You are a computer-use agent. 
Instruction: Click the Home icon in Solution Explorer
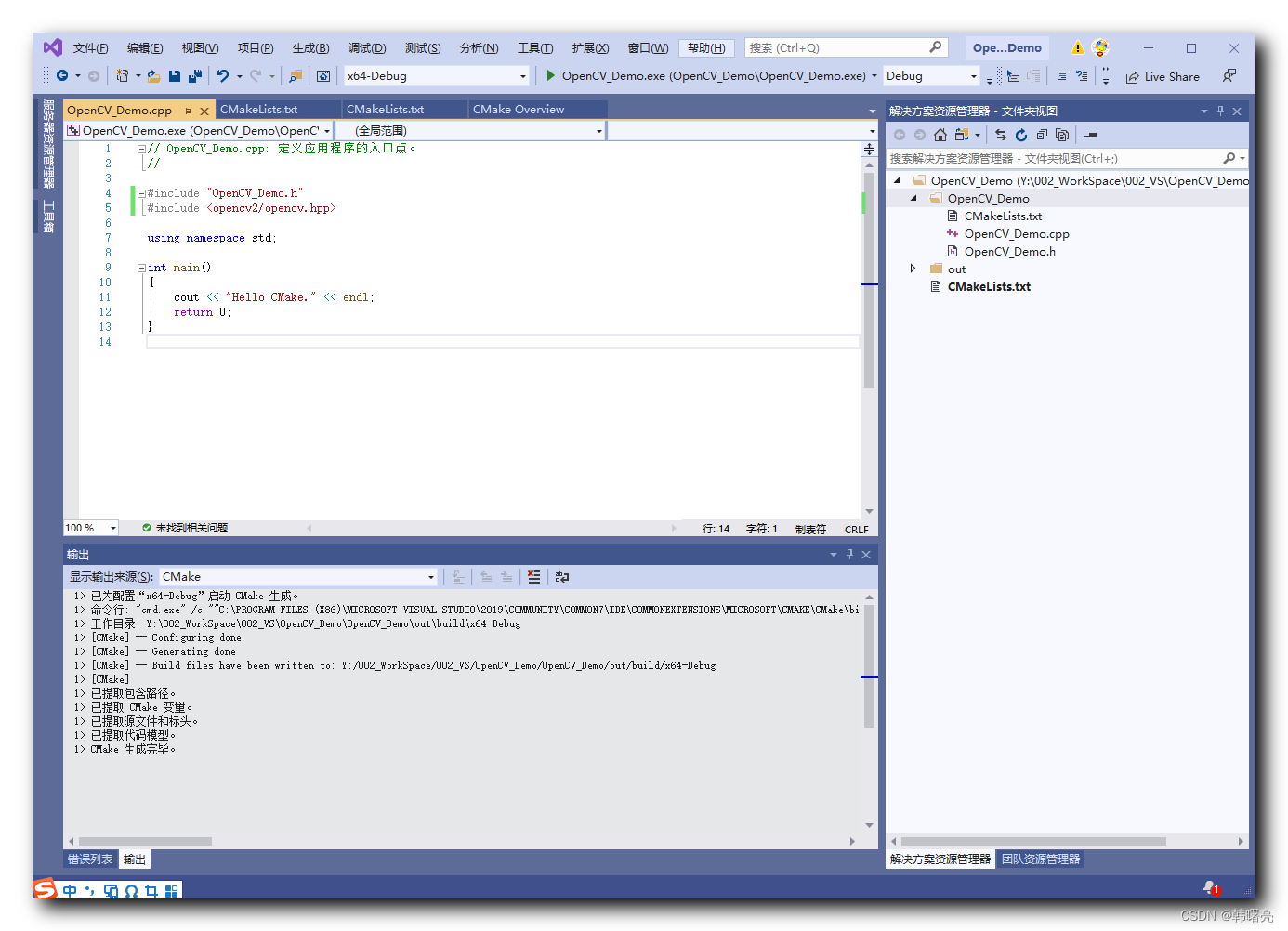click(x=940, y=135)
